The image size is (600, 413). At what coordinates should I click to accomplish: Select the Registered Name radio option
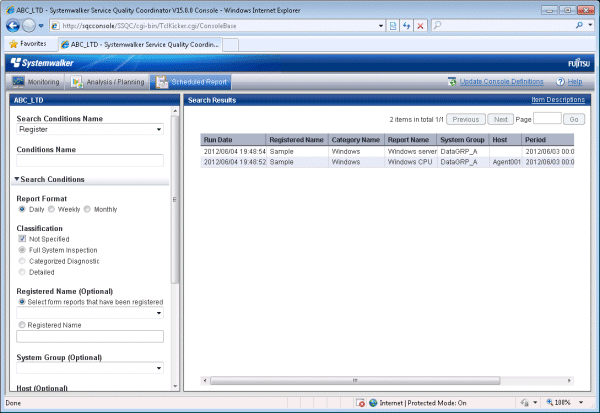(22, 325)
